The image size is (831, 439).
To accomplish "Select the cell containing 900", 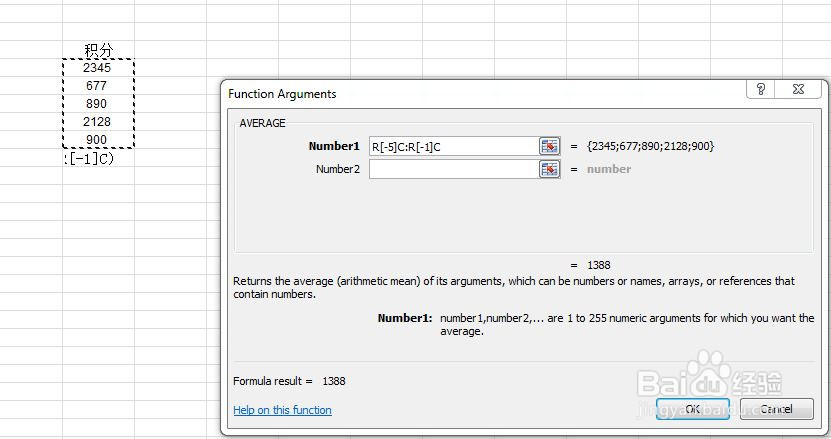I will [x=99, y=139].
